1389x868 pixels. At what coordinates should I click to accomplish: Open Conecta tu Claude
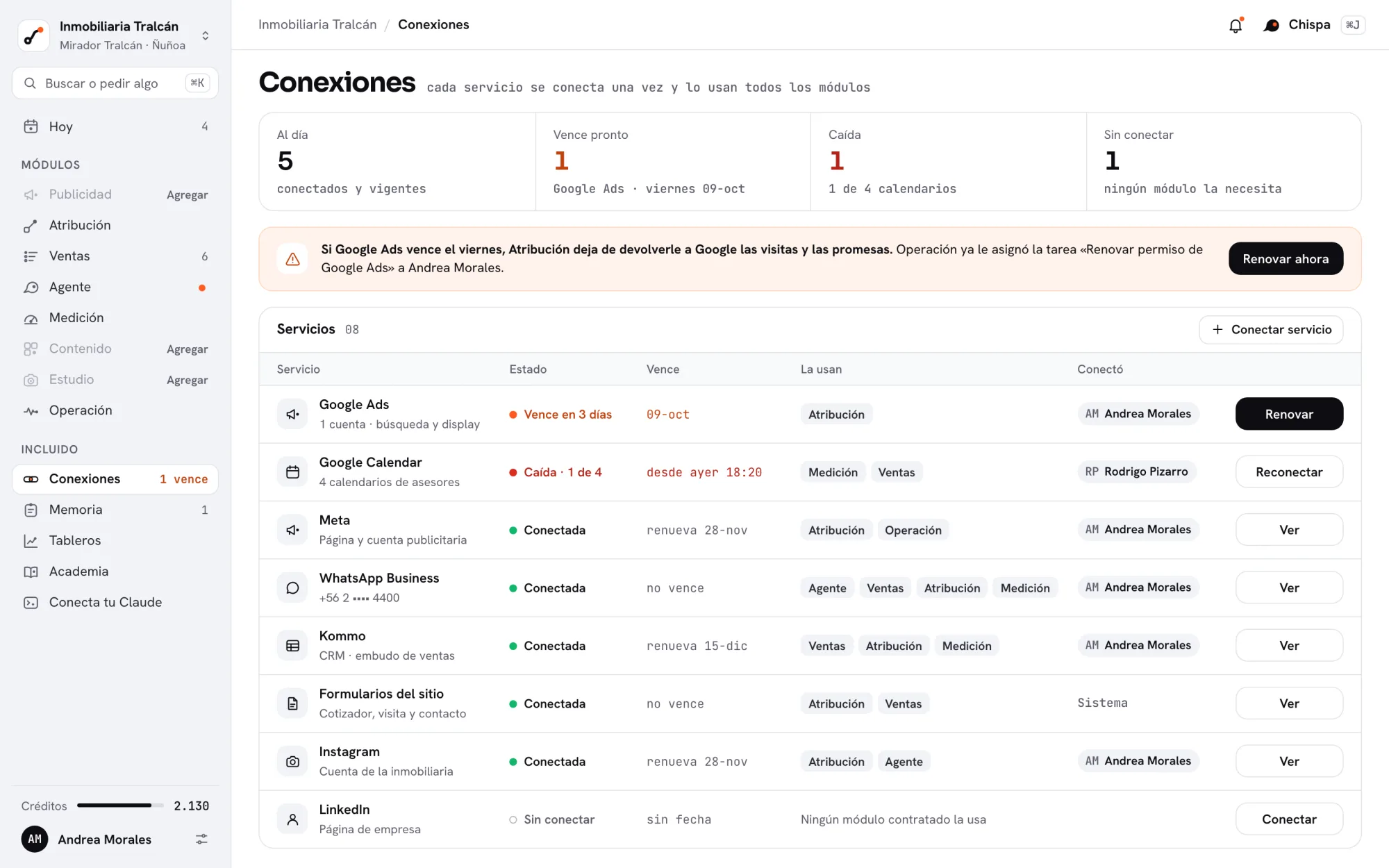click(x=115, y=603)
